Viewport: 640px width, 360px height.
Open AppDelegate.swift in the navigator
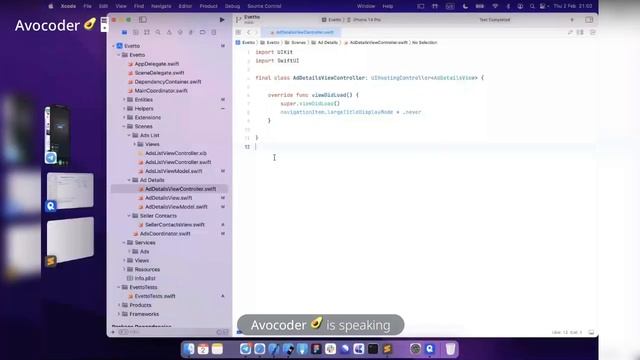[157, 64]
